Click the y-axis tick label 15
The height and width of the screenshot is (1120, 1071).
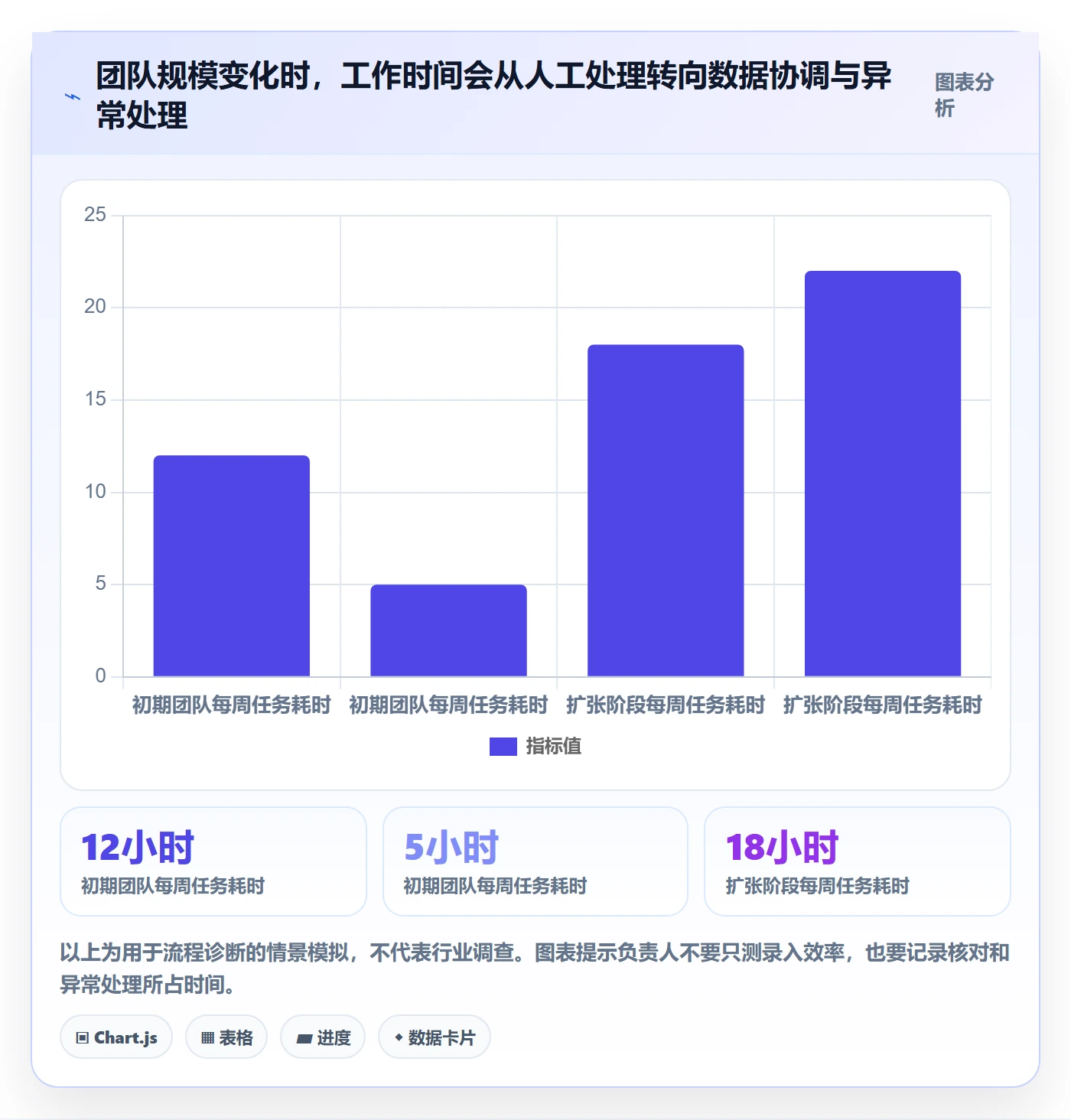(96, 399)
